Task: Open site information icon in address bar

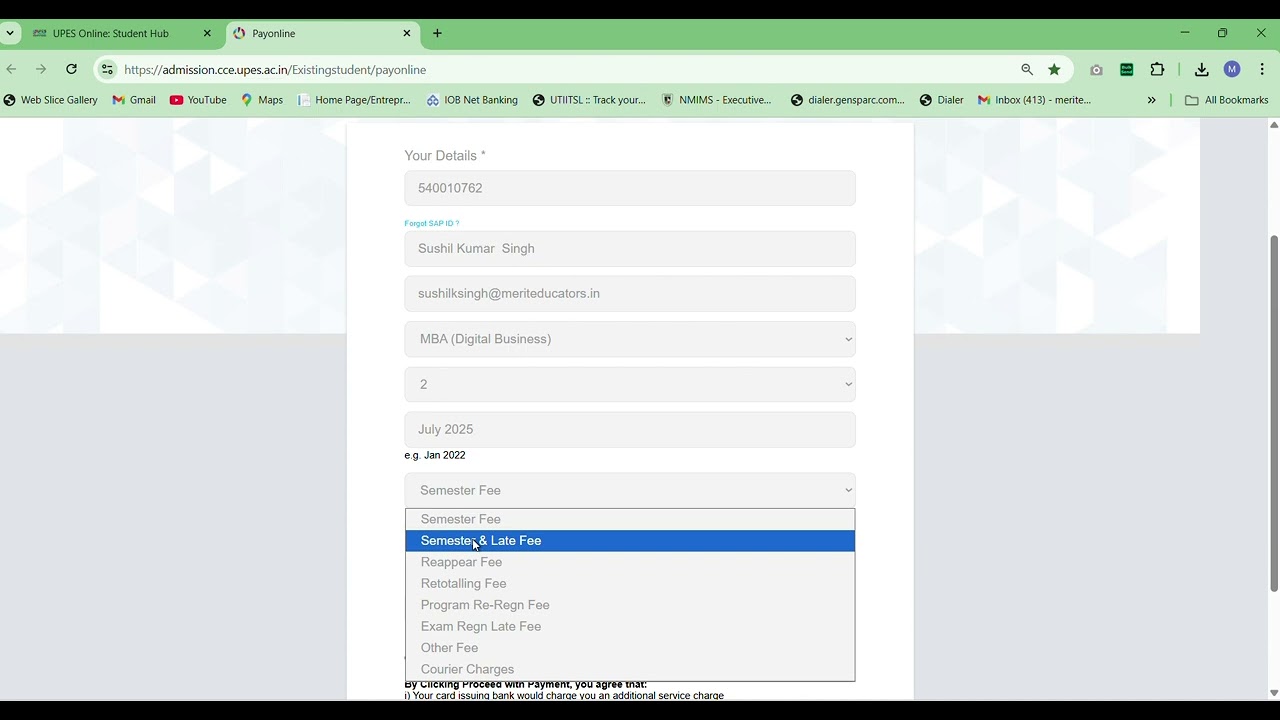Action: 107,69
